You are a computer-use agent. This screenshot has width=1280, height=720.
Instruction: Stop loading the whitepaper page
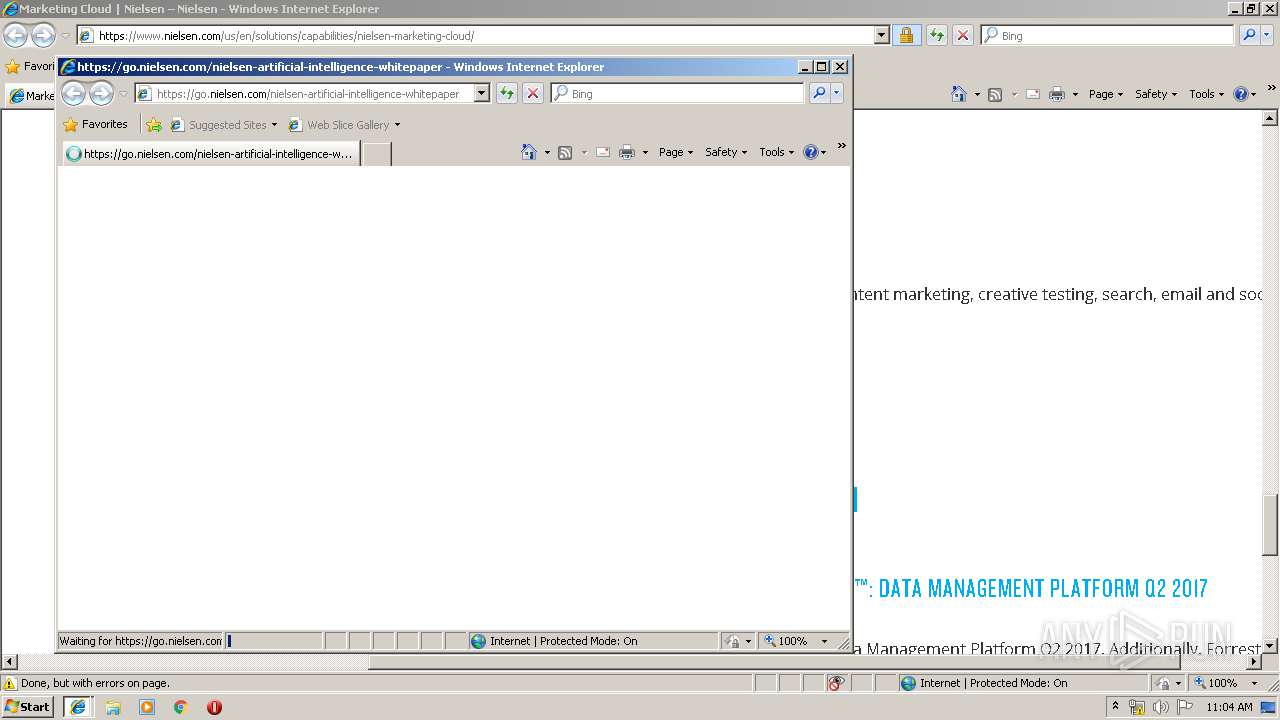point(533,93)
